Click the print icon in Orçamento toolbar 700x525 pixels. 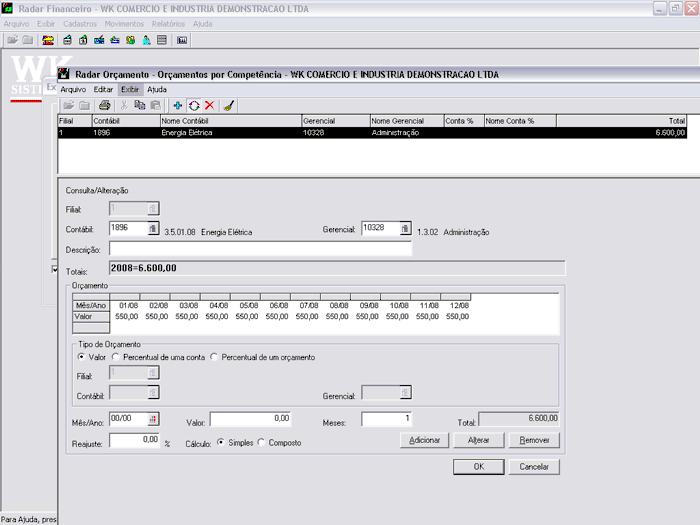click(104, 105)
